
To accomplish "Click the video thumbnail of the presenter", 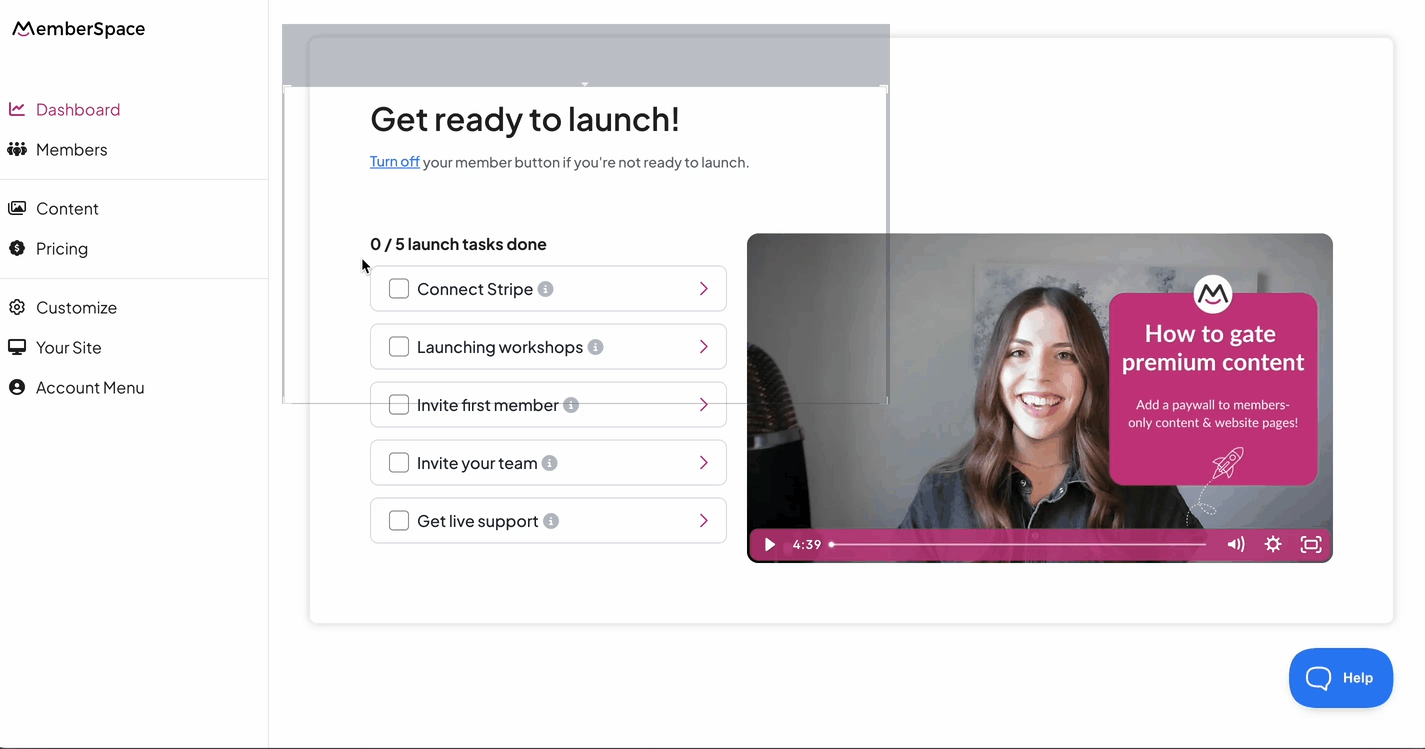I will 1039,398.
